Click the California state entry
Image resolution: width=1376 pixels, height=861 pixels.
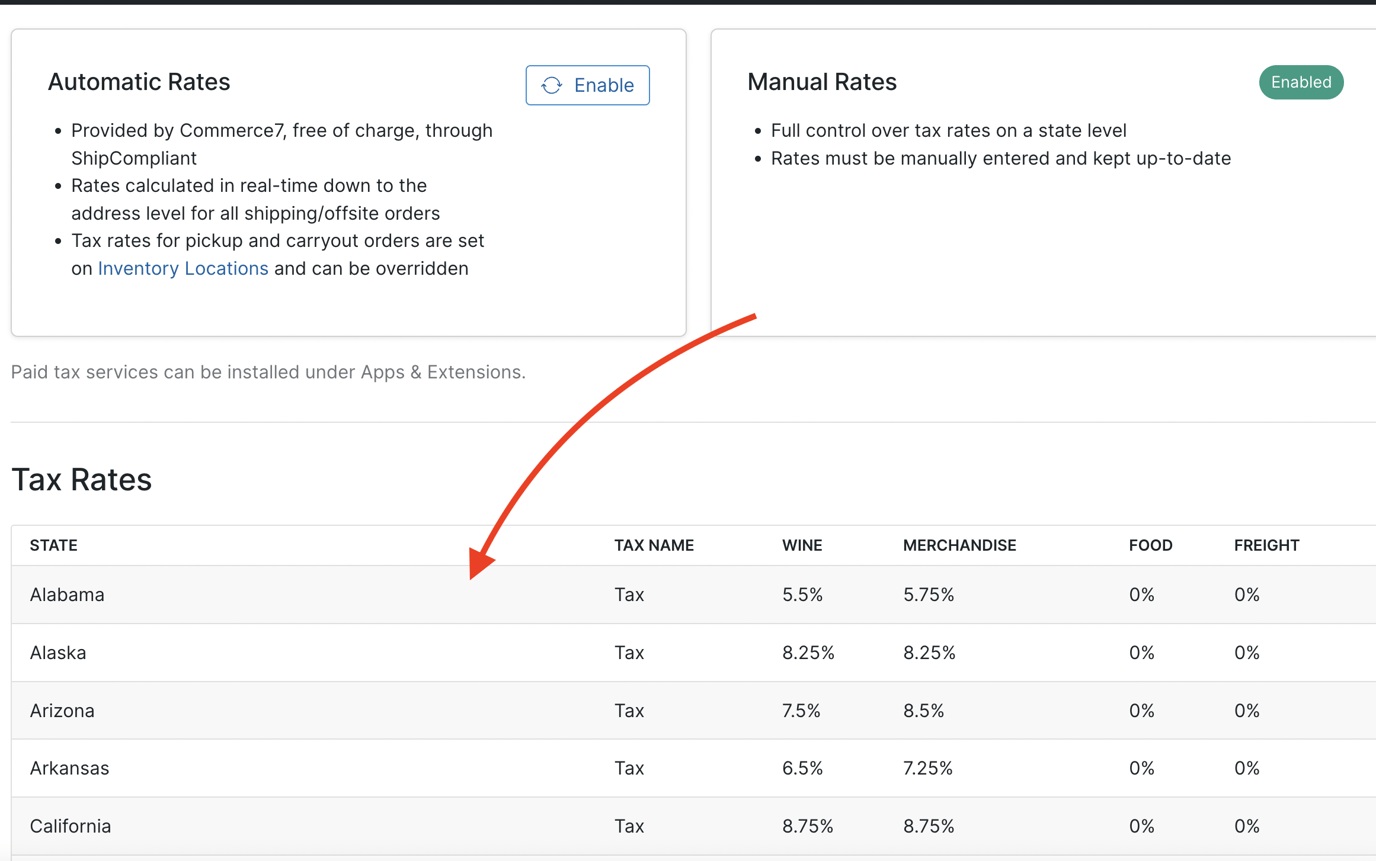(x=70, y=826)
